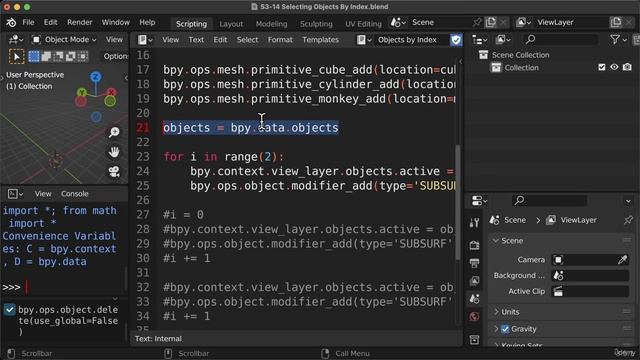Click the Blender logo menu icon

pyautogui.click(x=11, y=22)
